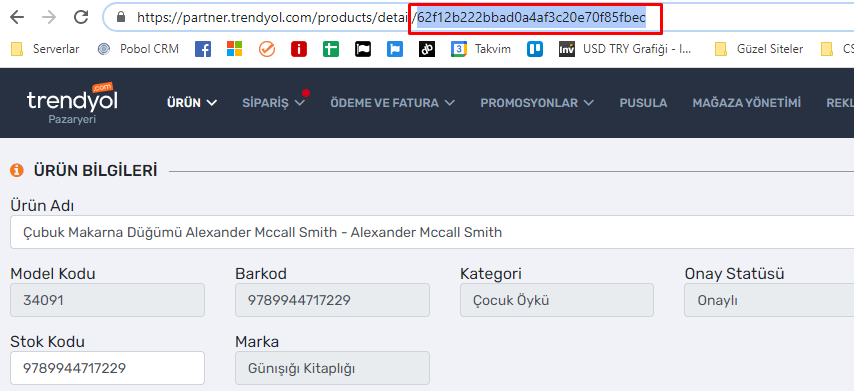
Task: Open the black 'dP' bookmark icon
Action: pos(427,49)
